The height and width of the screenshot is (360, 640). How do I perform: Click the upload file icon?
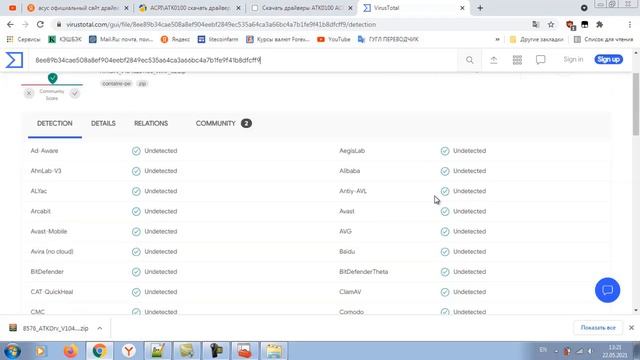point(493,60)
